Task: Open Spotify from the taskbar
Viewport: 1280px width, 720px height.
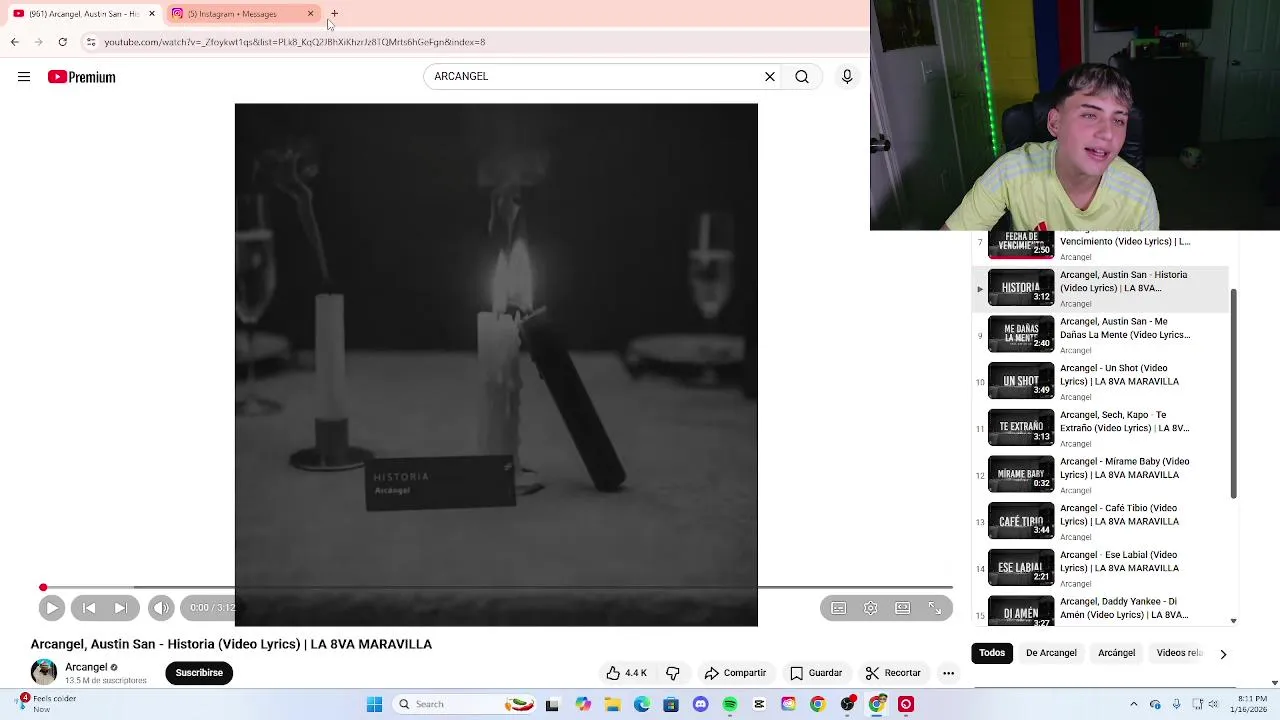Action: (x=730, y=705)
